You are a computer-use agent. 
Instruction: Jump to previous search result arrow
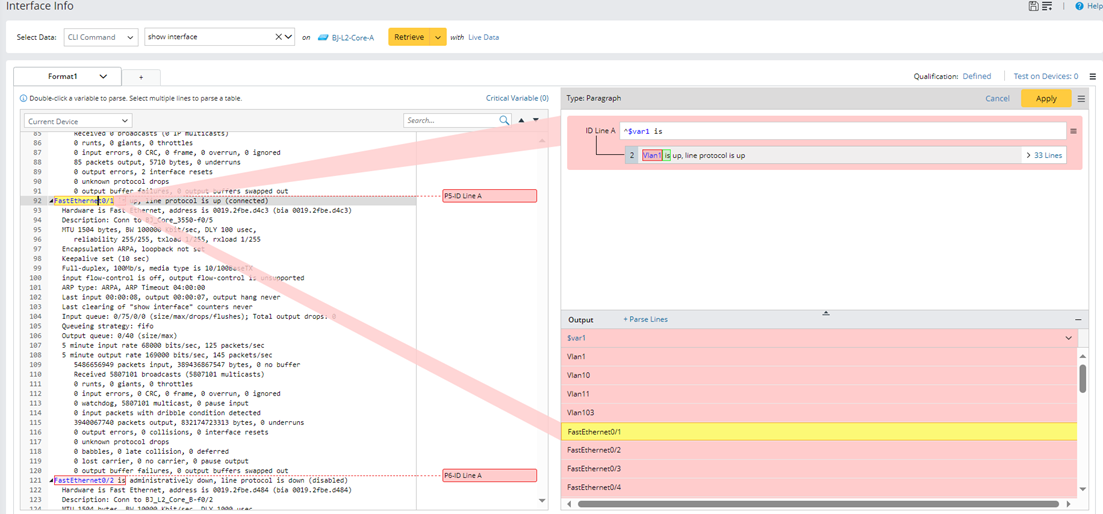[x=521, y=120]
